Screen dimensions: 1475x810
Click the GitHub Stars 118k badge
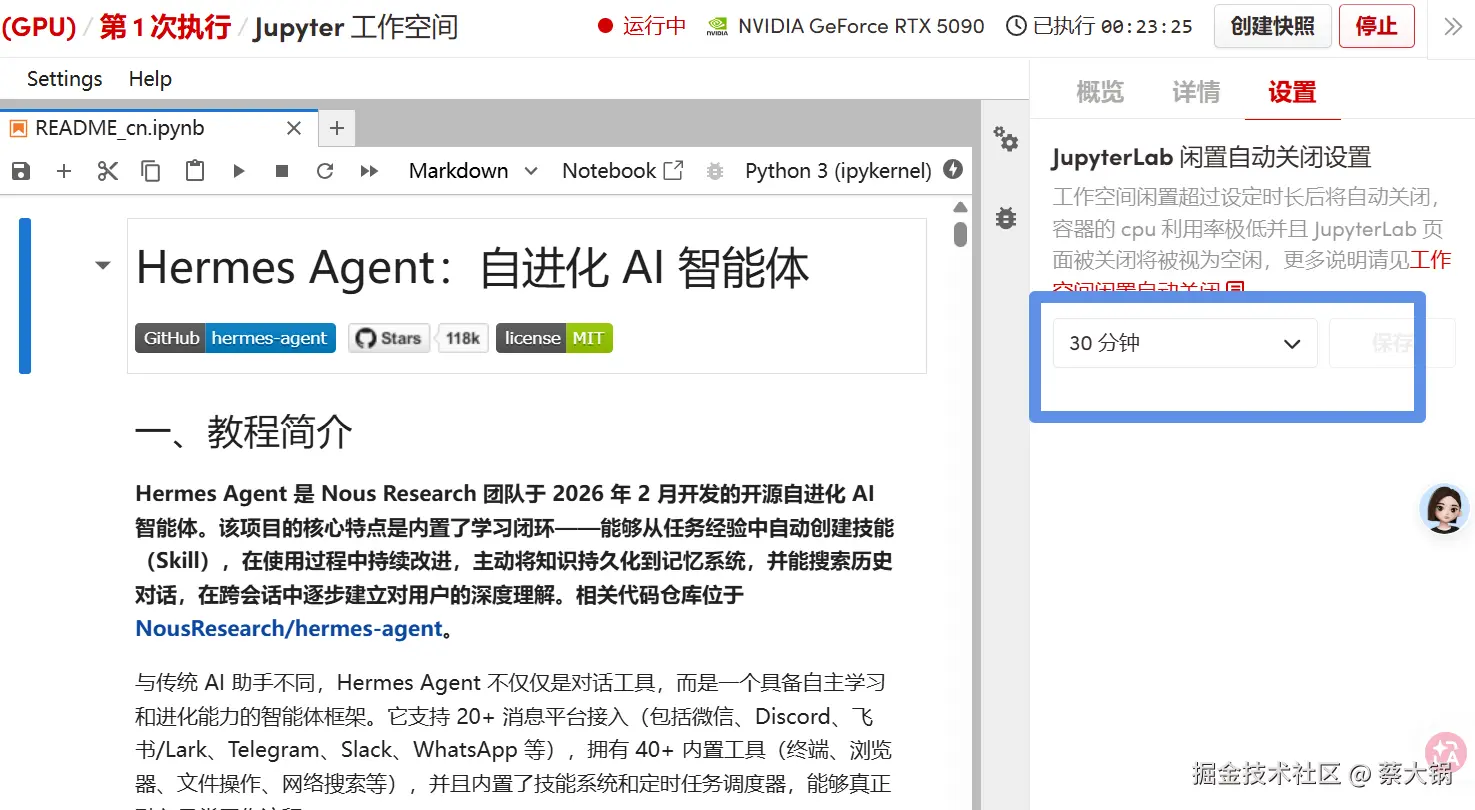point(418,338)
